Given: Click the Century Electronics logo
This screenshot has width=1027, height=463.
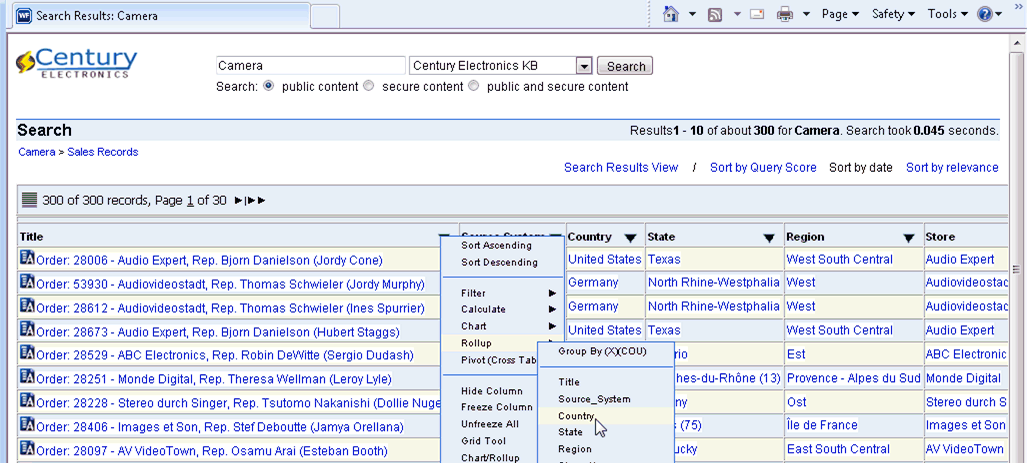Looking at the screenshot, I should 77,64.
